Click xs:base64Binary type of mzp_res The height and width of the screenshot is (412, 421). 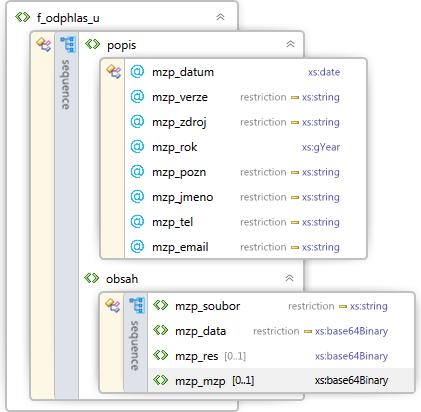(x=352, y=356)
